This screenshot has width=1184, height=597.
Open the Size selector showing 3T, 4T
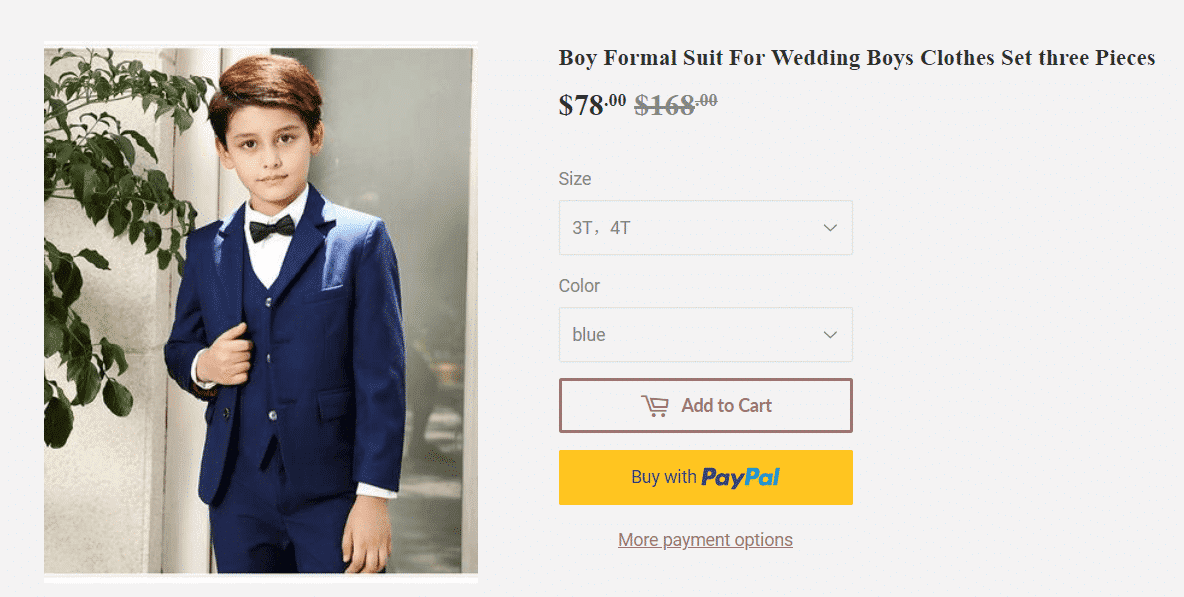point(705,227)
